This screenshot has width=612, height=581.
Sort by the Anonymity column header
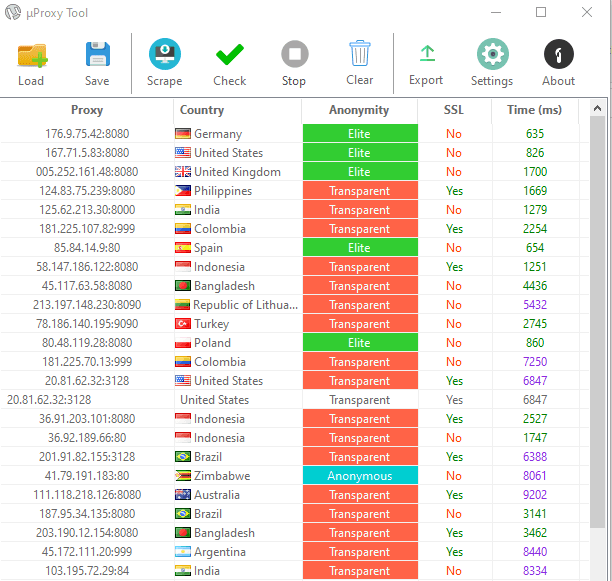359,110
